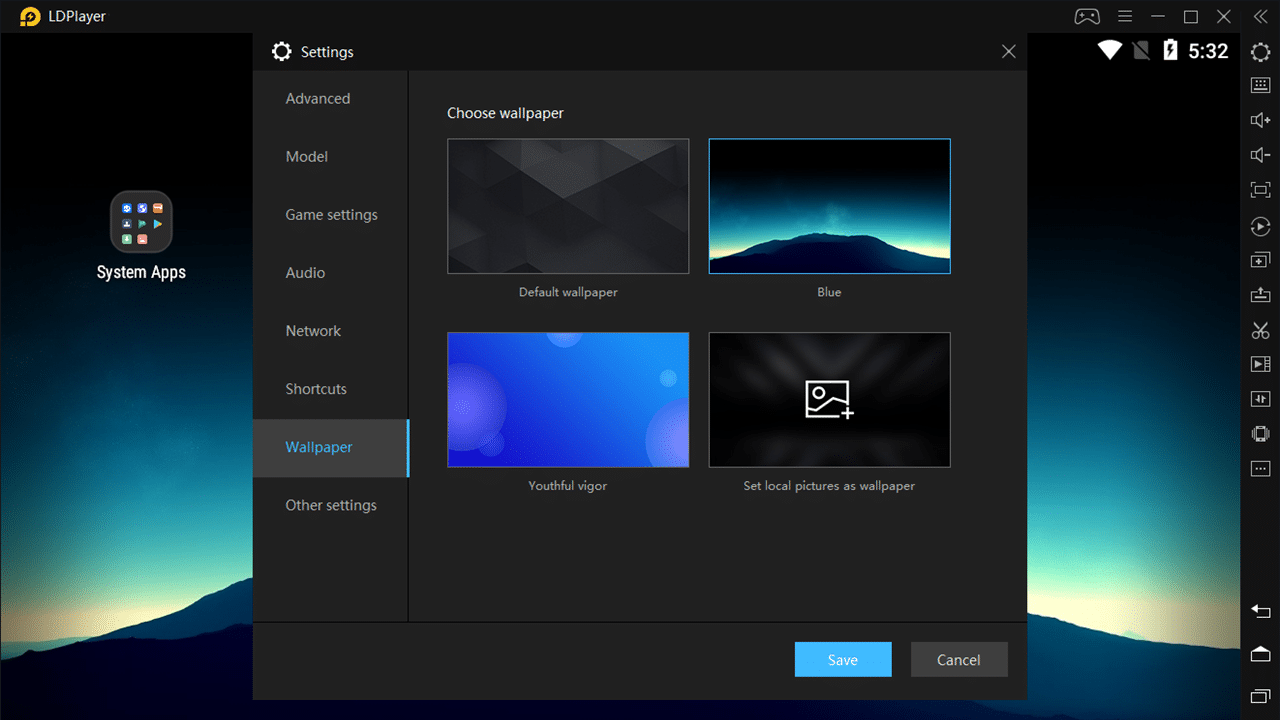This screenshot has height=720, width=1280.
Task: Switch LDPlayer to full screen mode
Action: point(1260,189)
